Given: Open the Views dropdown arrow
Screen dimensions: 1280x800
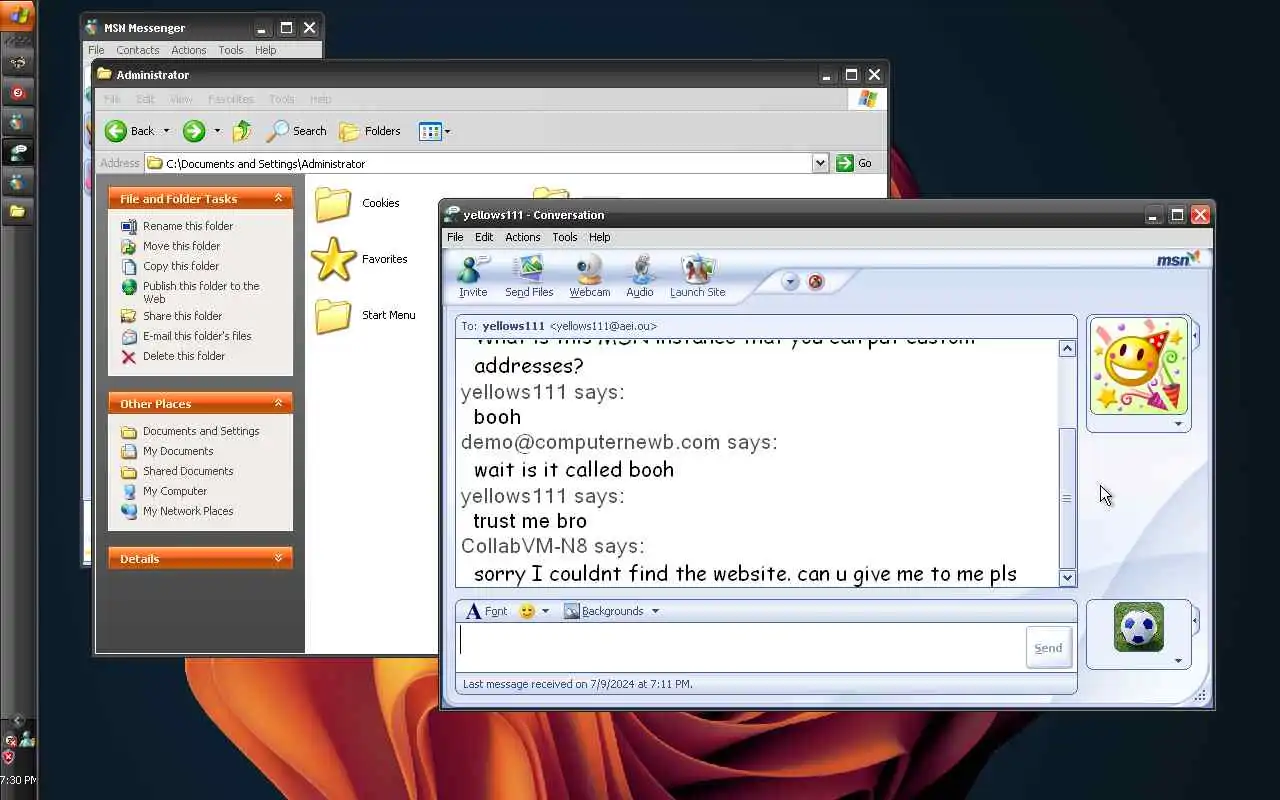Looking at the screenshot, I should 447,131.
